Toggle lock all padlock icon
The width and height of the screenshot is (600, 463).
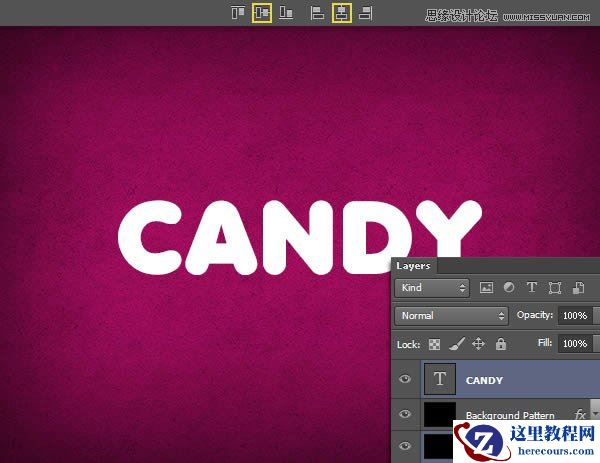pyautogui.click(x=501, y=344)
